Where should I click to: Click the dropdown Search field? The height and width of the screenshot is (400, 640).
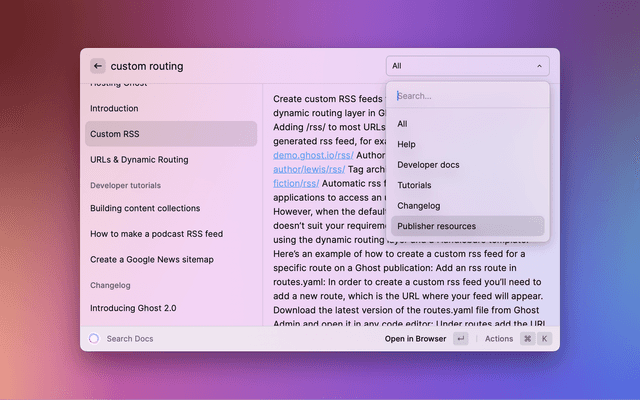point(467,96)
